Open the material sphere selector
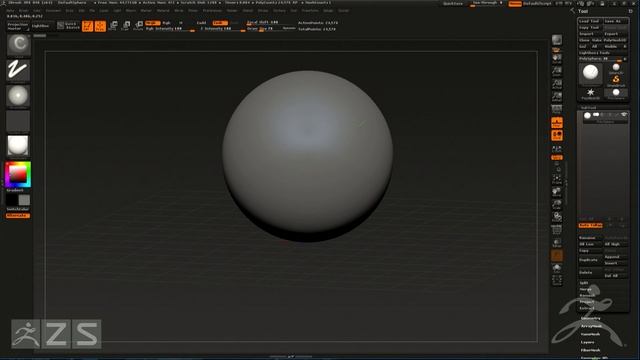This screenshot has width=640, height=360. (18, 146)
